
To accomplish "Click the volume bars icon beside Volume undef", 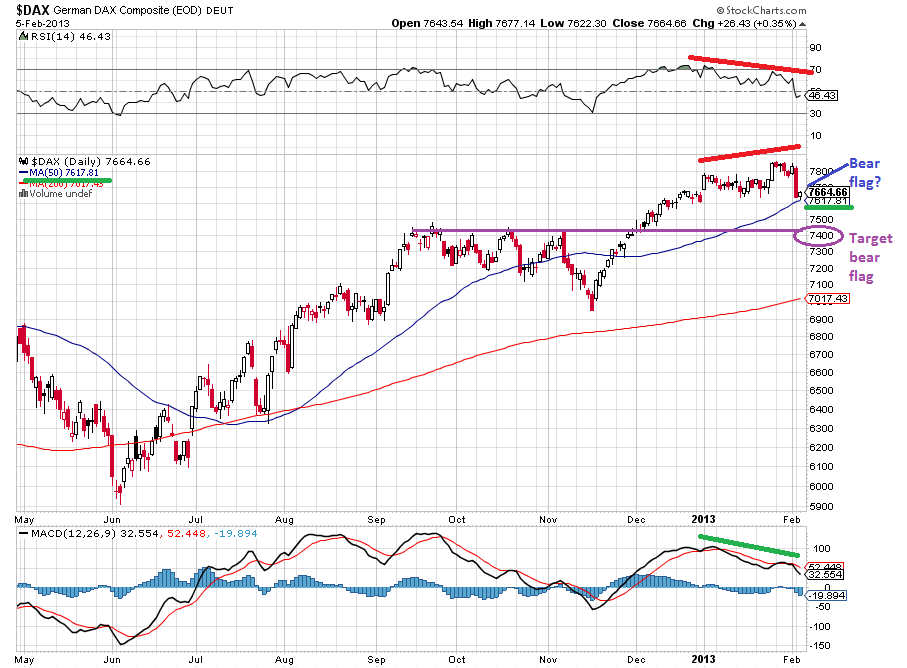I will click(x=23, y=194).
